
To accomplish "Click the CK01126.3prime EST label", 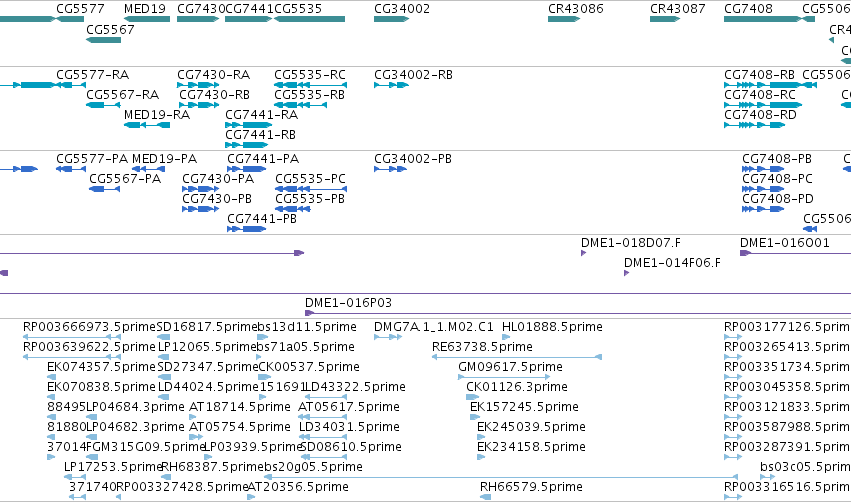I will click(517, 387).
